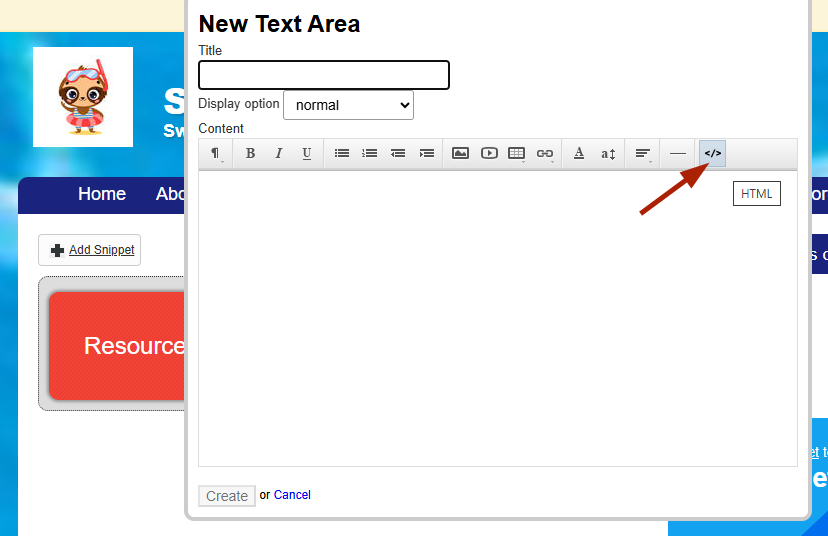Insert an unordered bullet list
Image resolution: width=828 pixels, height=536 pixels.
point(342,153)
